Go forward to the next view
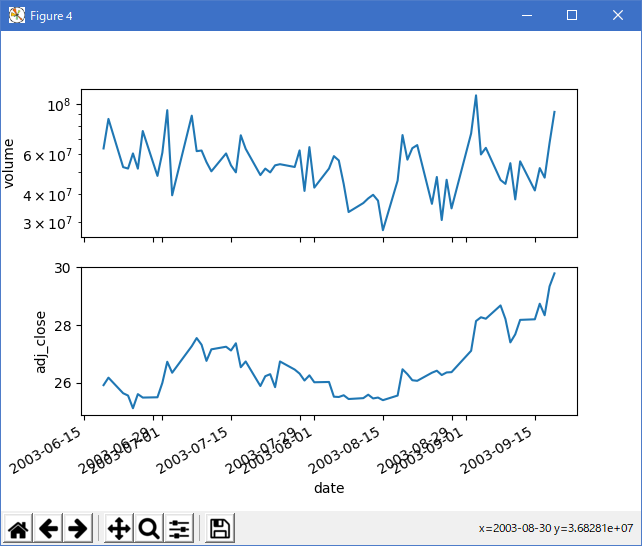642x546 pixels. pyautogui.click(x=78, y=528)
